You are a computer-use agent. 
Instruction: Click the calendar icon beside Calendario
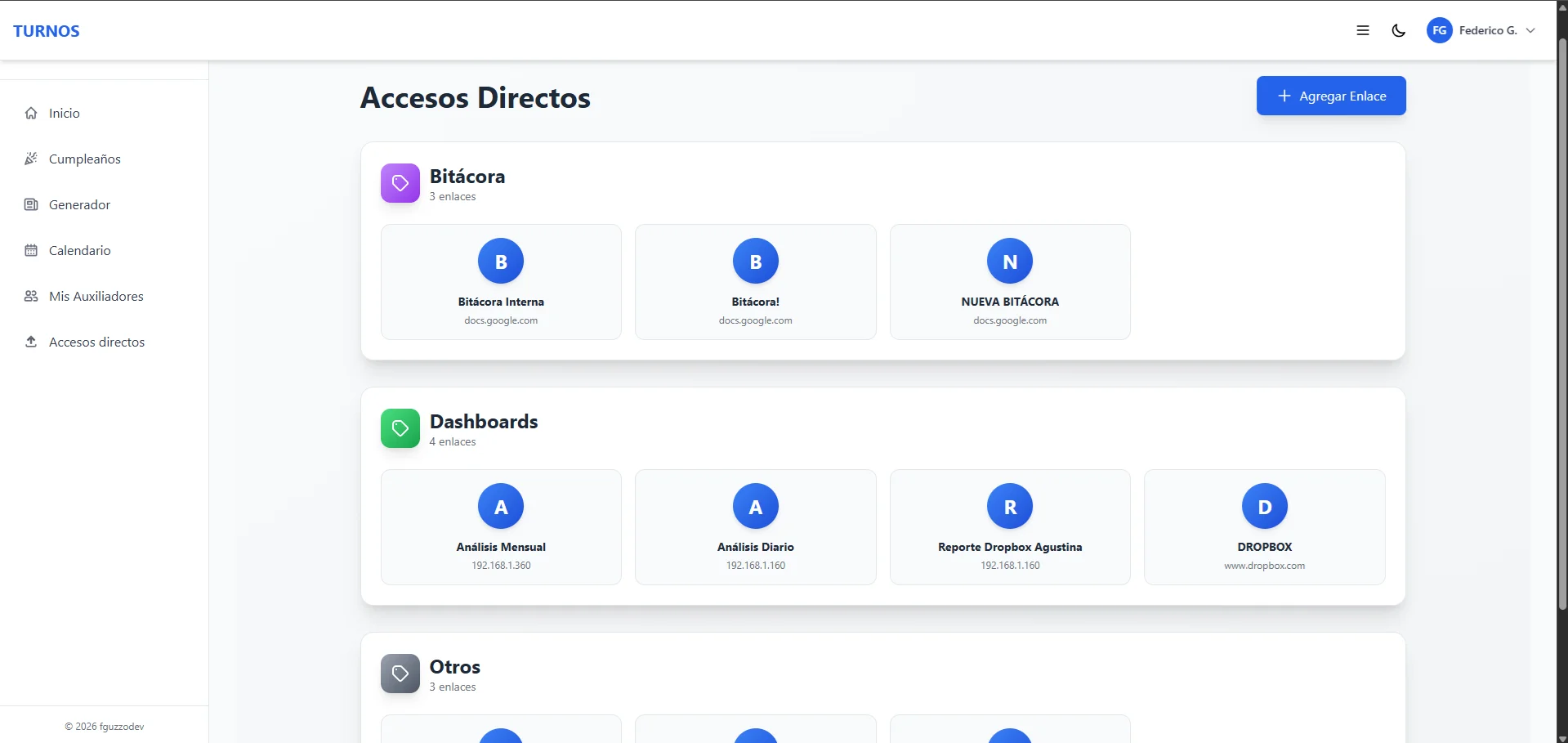click(x=31, y=250)
